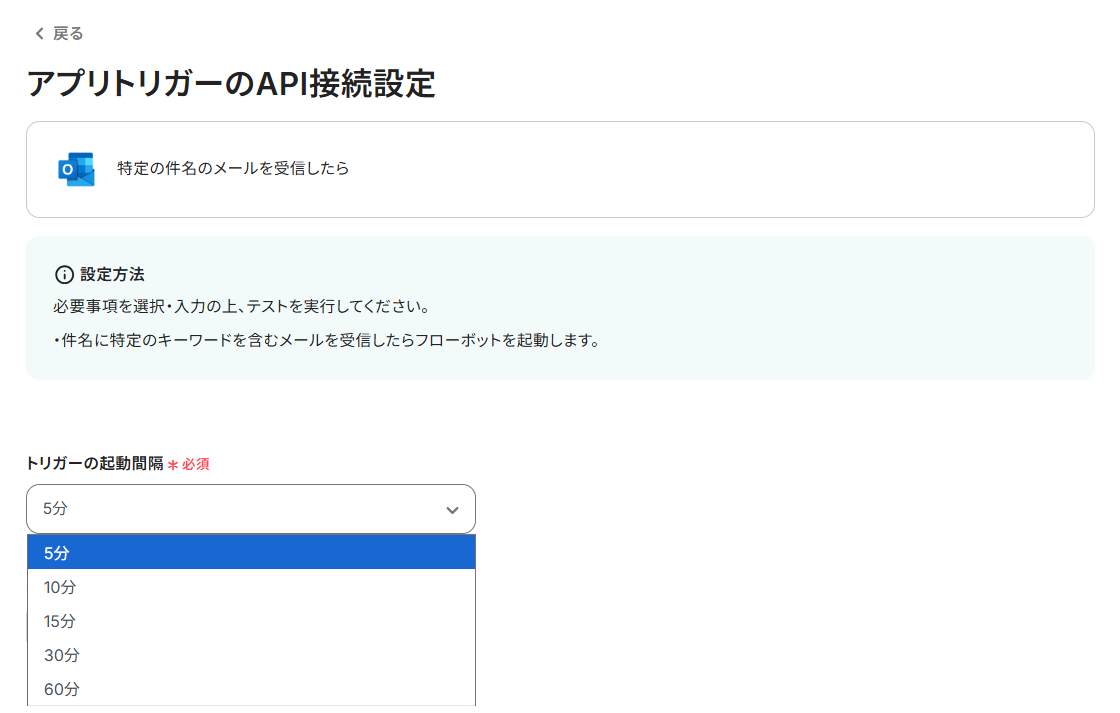Pick the 15分 interval option
Image resolution: width=1120 pixels, height=713 pixels.
point(250,621)
